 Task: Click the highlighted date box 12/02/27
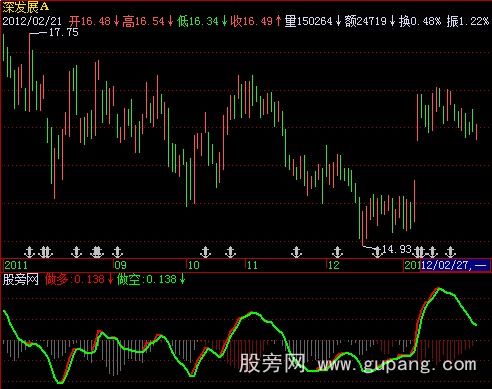pos(455,265)
